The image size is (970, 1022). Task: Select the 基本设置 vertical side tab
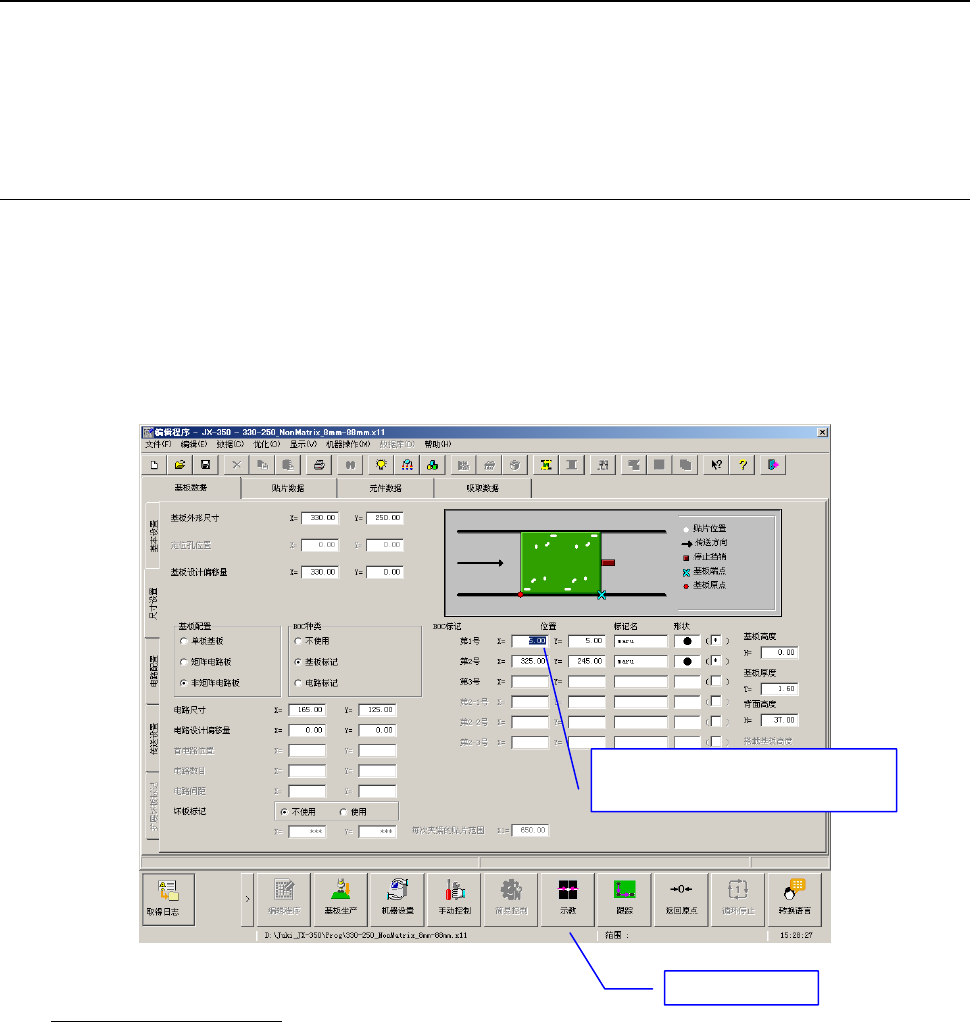click(153, 536)
